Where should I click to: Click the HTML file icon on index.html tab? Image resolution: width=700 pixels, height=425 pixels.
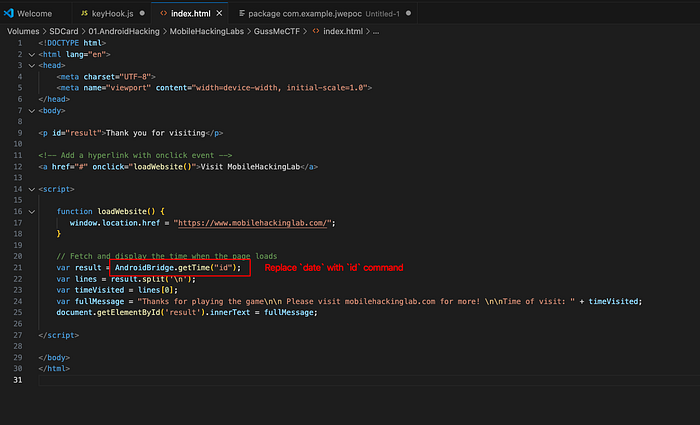[163, 13]
